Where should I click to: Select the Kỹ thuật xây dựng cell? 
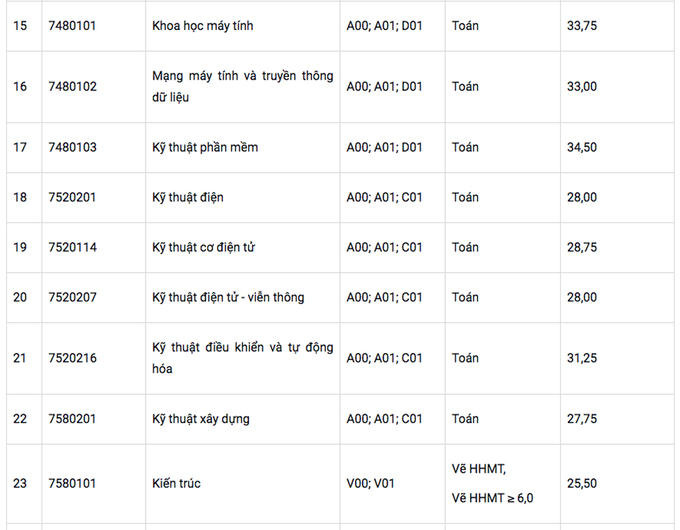pos(201,419)
